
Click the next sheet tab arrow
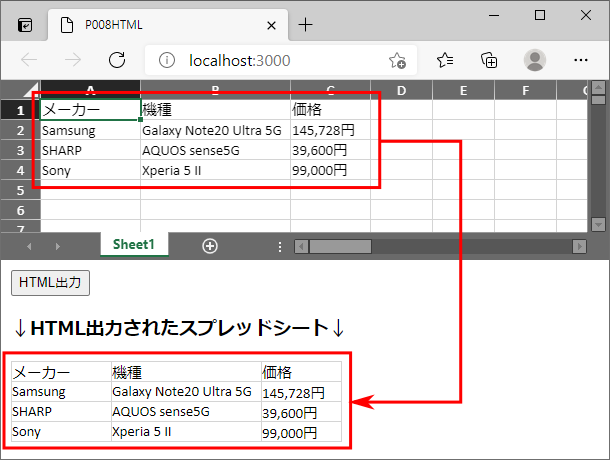tap(58, 246)
